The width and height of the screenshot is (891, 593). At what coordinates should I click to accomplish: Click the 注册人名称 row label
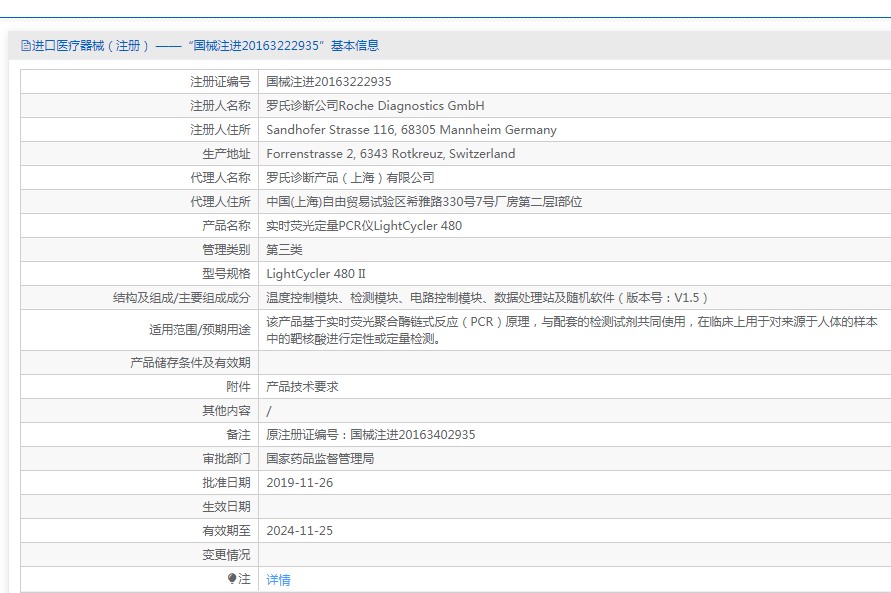click(x=220, y=106)
